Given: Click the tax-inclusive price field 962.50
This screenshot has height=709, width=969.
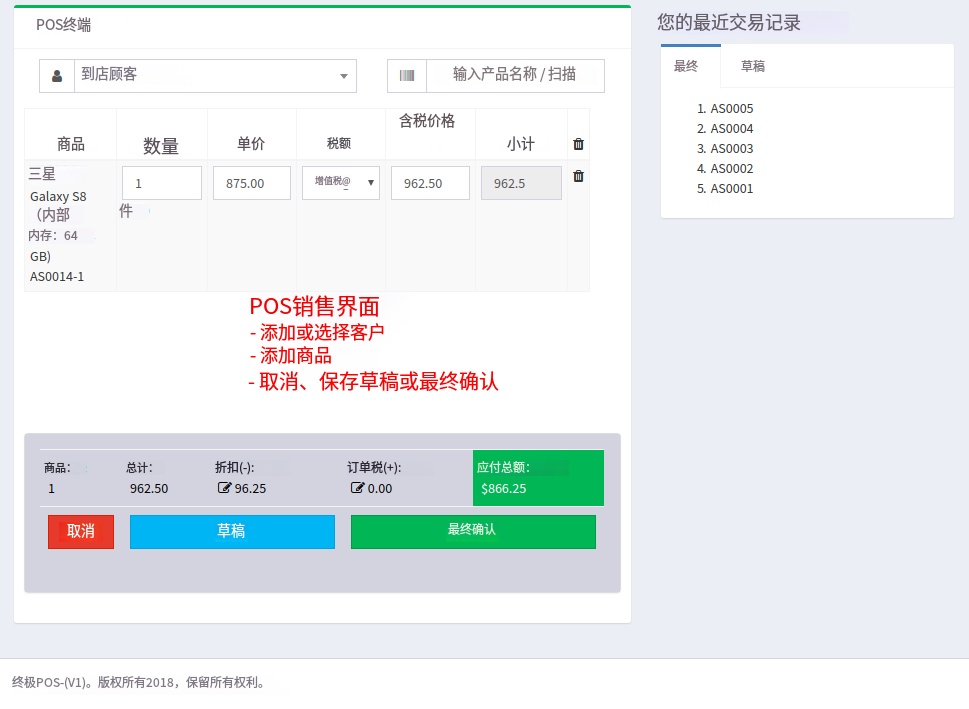Looking at the screenshot, I should coord(430,183).
